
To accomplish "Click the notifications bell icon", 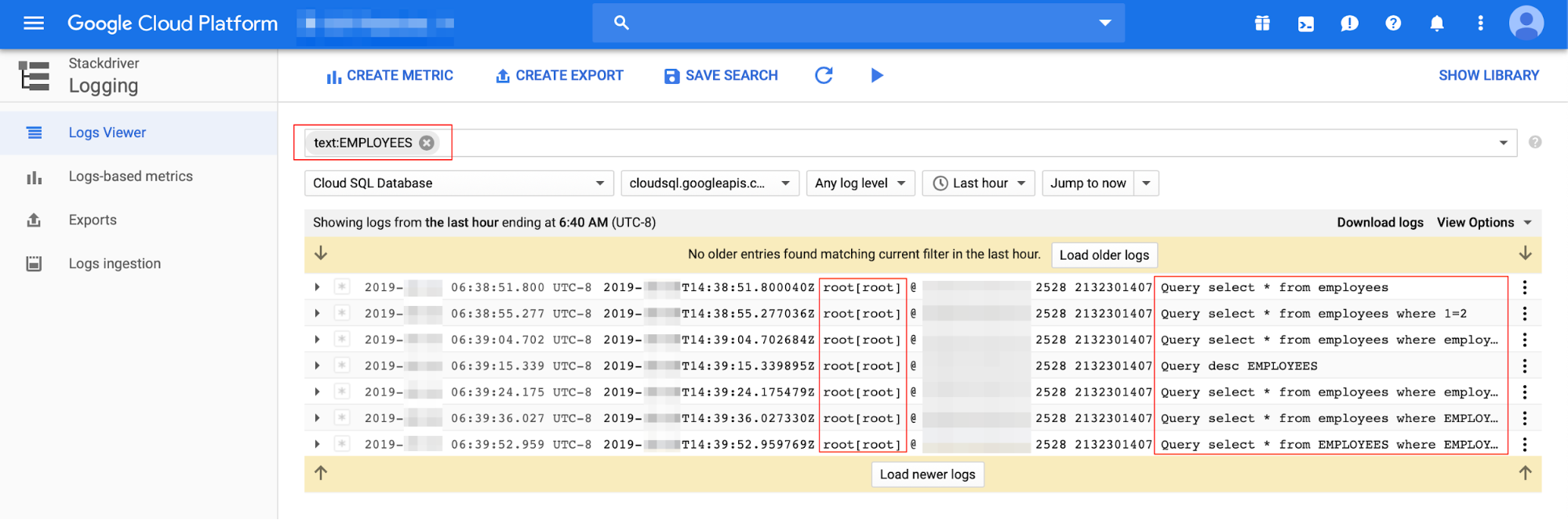I will coord(1436,24).
